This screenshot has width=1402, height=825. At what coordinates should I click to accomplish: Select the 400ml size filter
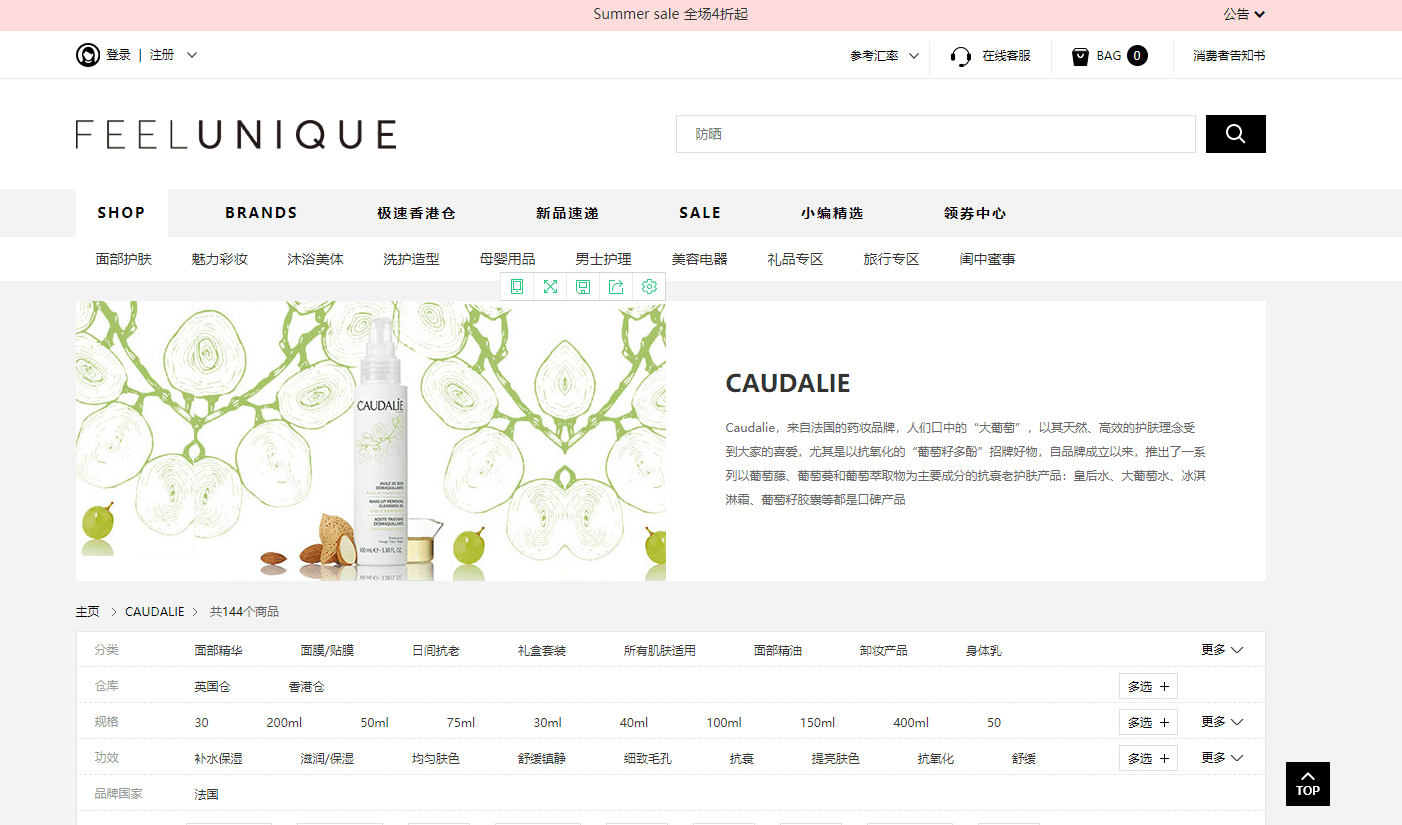click(911, 722)
